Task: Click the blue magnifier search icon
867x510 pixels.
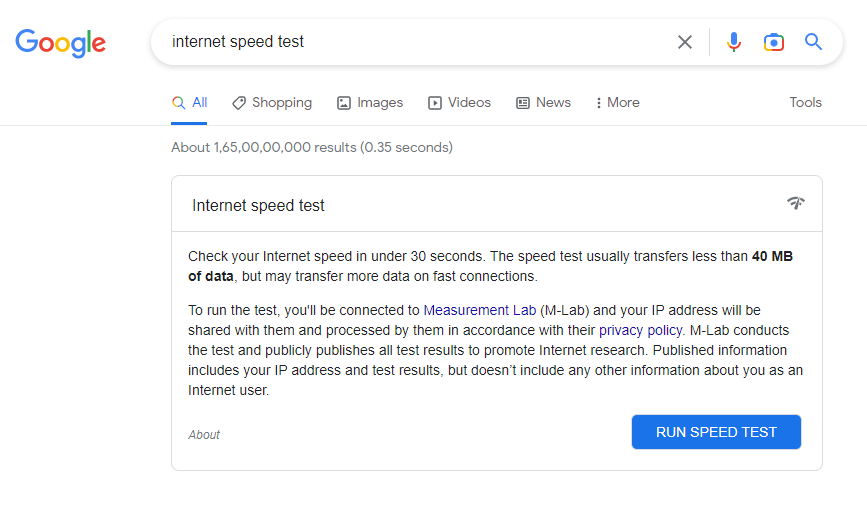Action: click(x=813, y=41)
